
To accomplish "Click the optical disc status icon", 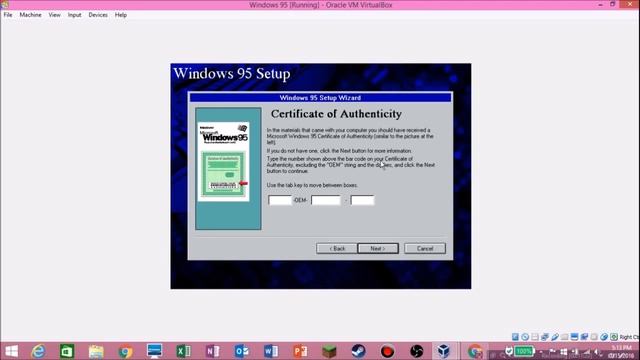I will 525,337.
